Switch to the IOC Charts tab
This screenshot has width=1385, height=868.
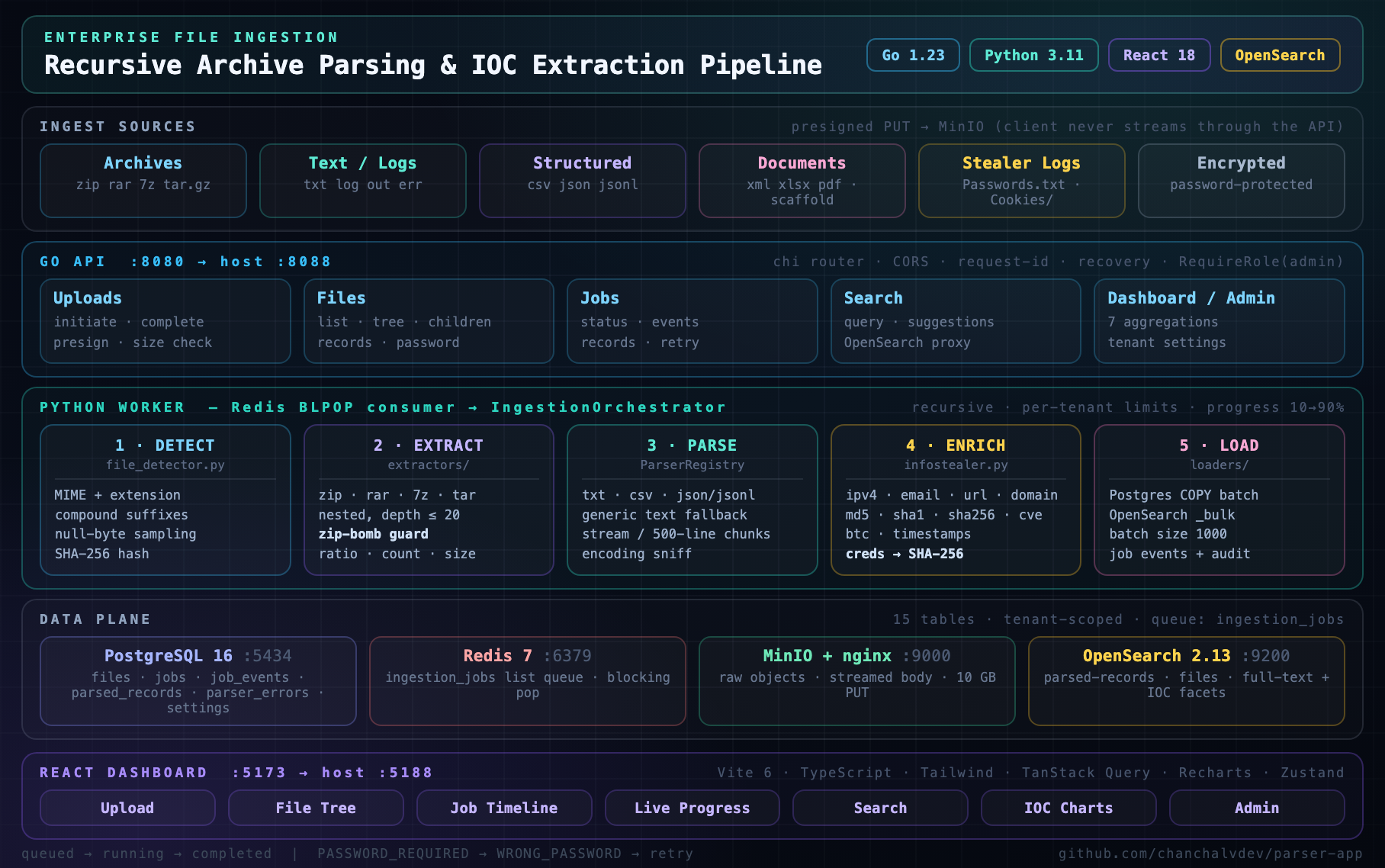pos(1068,808)
